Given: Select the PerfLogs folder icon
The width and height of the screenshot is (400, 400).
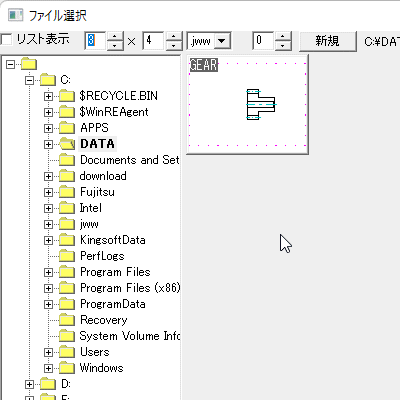Looking at the screenshot, I should click(67, 256).
